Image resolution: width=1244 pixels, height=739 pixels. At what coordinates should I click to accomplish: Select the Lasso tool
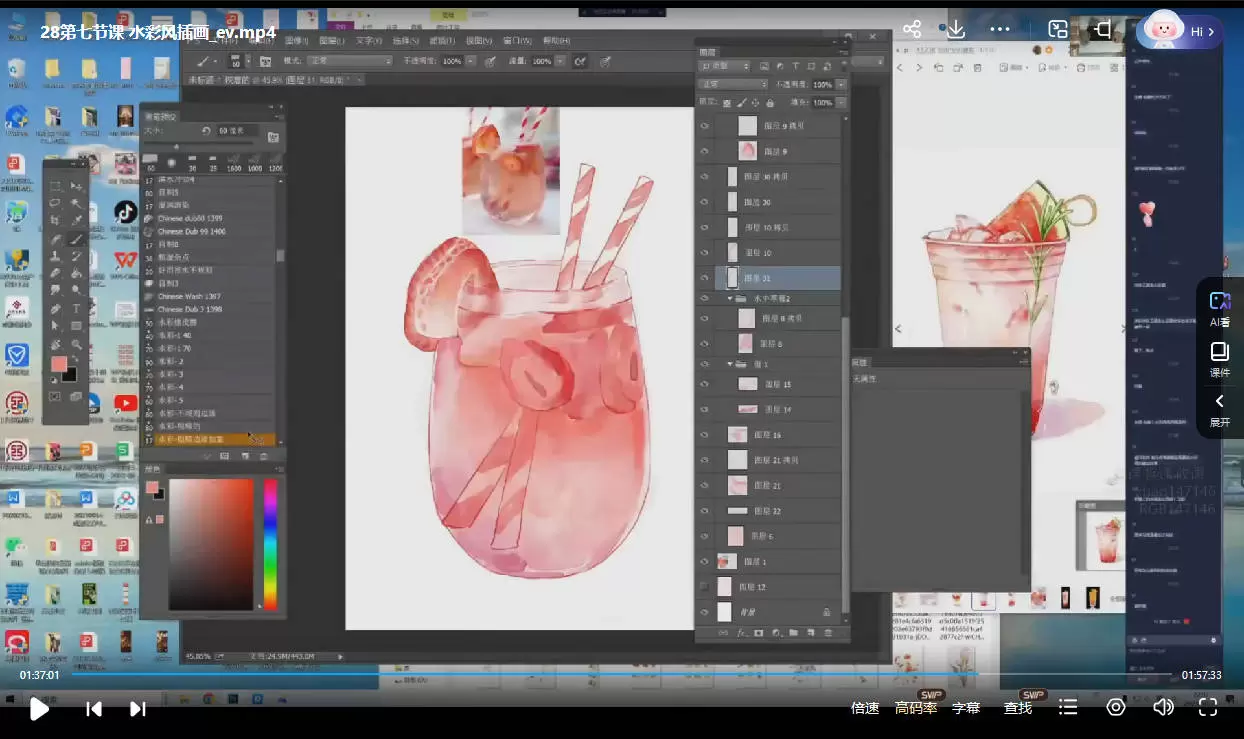pos(56,203)
